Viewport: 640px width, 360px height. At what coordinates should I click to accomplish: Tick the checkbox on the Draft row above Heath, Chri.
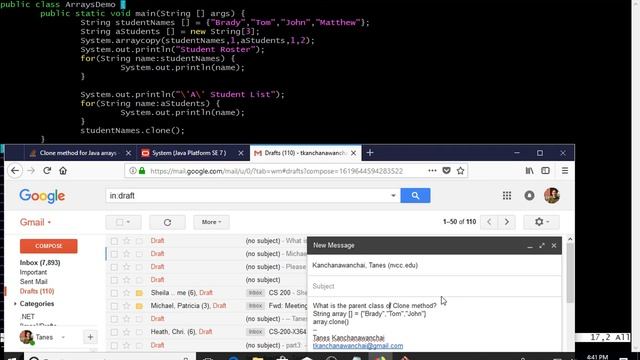114,319
